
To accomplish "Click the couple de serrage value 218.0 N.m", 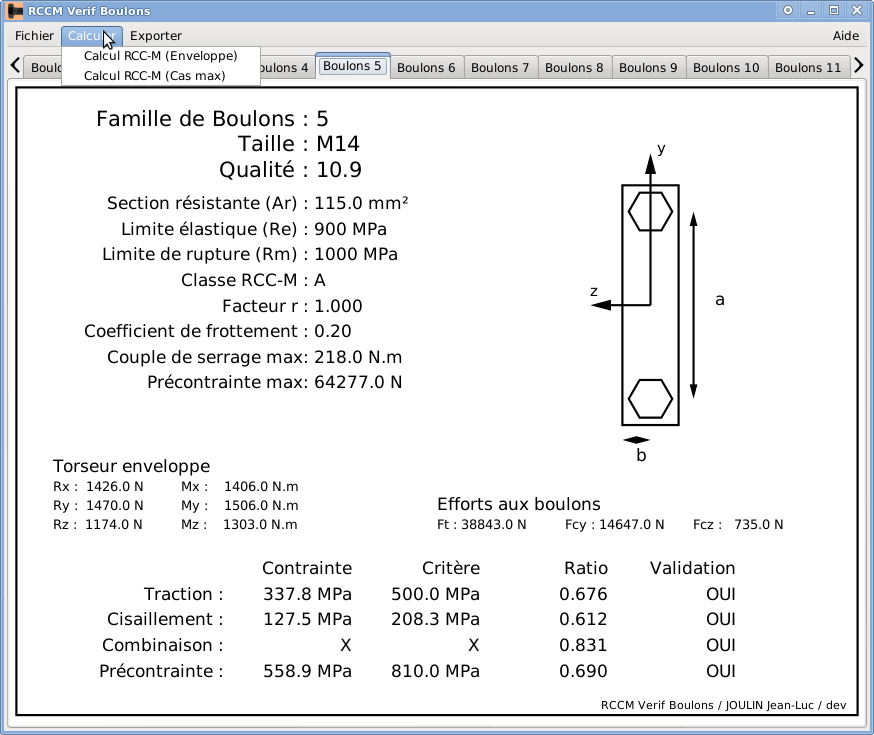I will coord(358,357).
